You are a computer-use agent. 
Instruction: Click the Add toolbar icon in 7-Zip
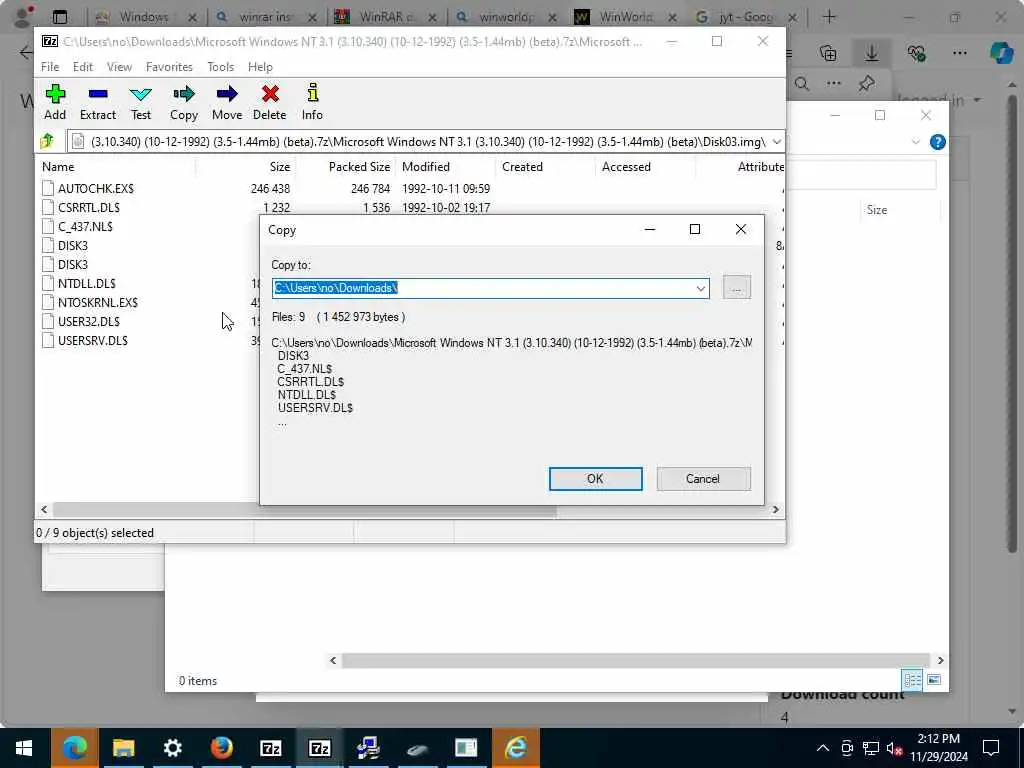[x=55, y=102]
